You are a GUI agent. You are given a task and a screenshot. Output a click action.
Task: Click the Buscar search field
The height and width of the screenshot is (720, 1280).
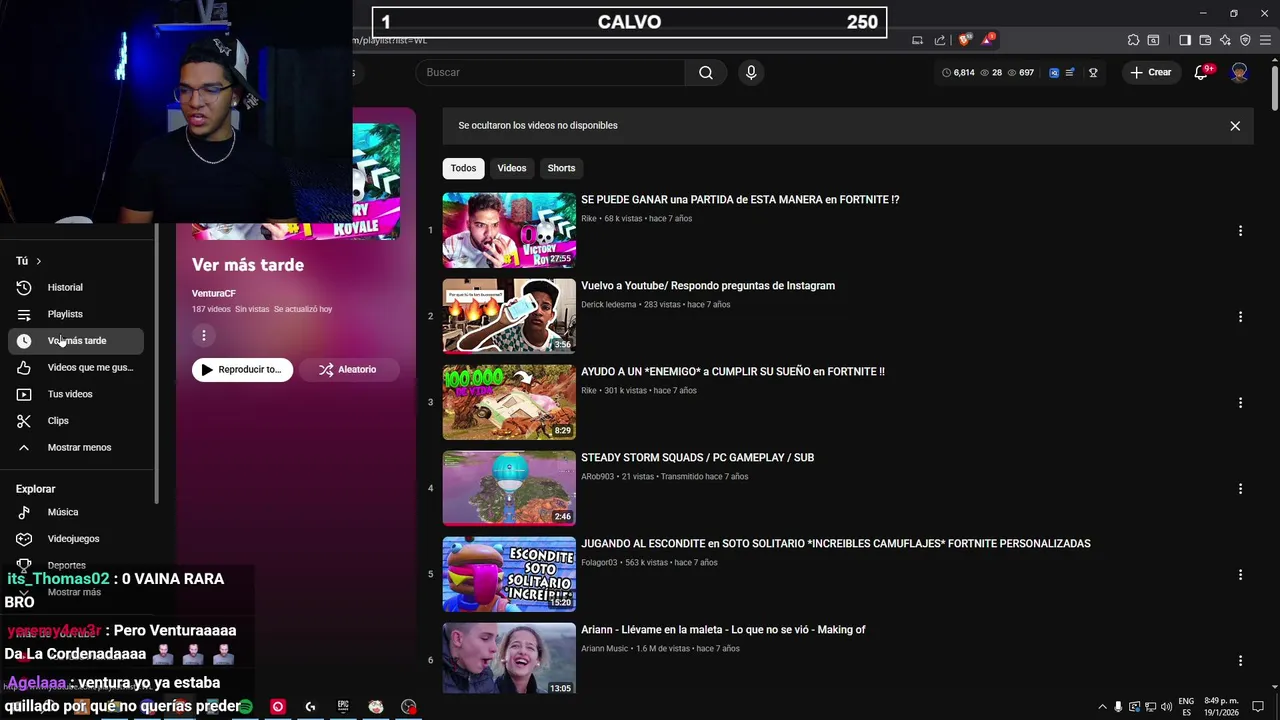tap(550, 72)
